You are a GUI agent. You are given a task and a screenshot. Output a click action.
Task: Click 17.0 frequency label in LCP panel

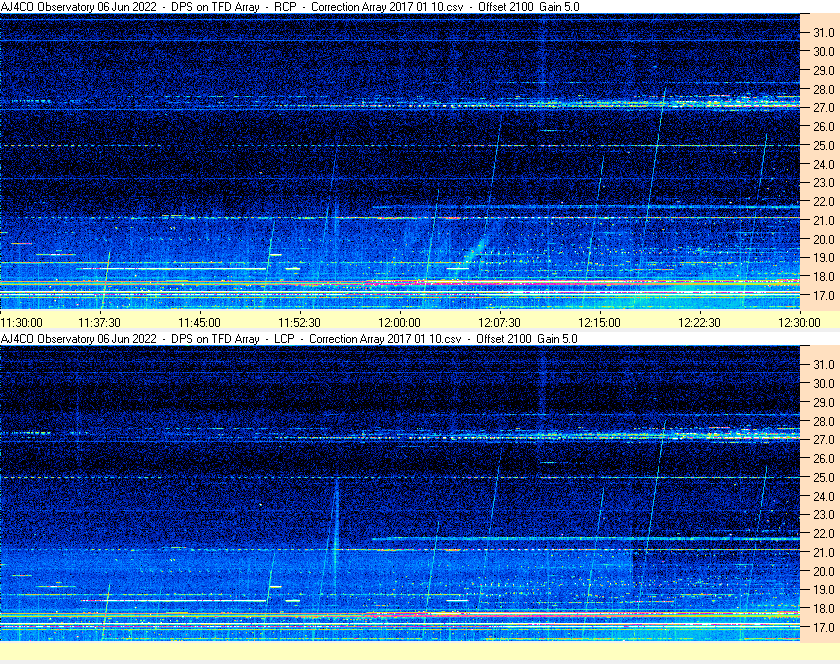(823, 628)
